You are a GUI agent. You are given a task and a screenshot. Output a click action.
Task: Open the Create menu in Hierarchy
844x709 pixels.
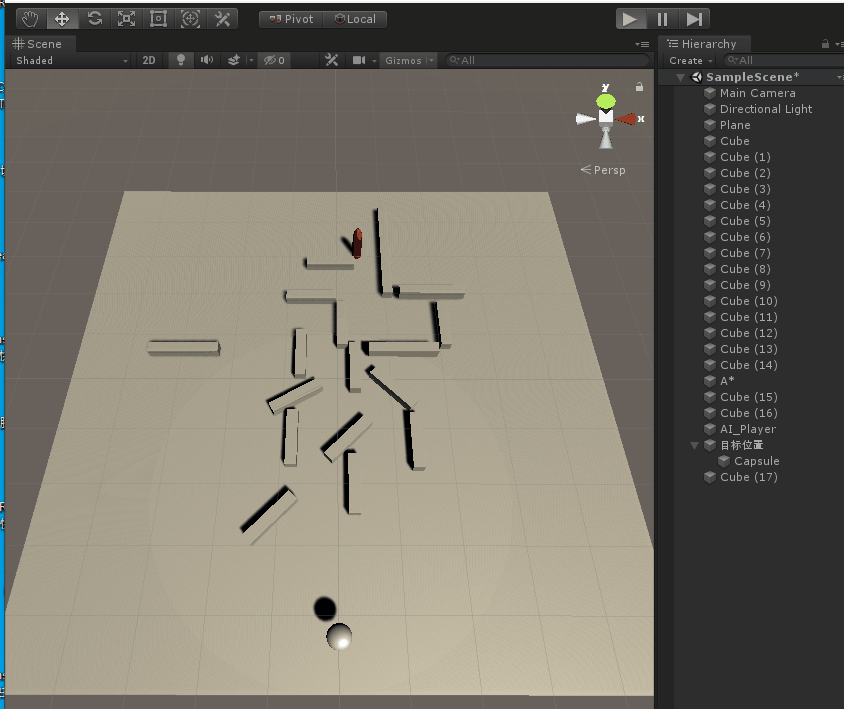[x=688, y=60]
